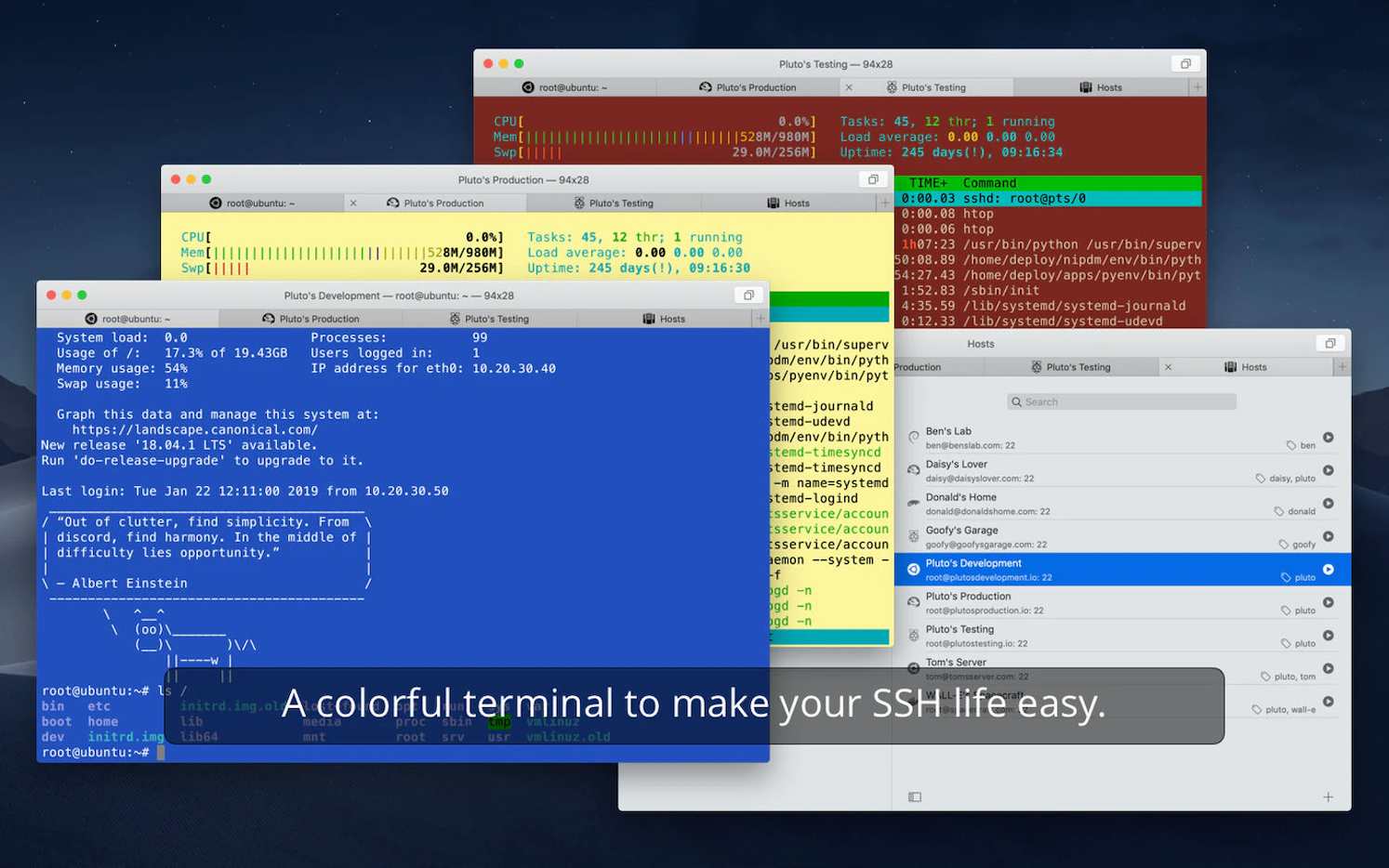Click the host icon next to Donald's Home
1389x868 pixels.
pyautogui.click(x=914, y=503)
